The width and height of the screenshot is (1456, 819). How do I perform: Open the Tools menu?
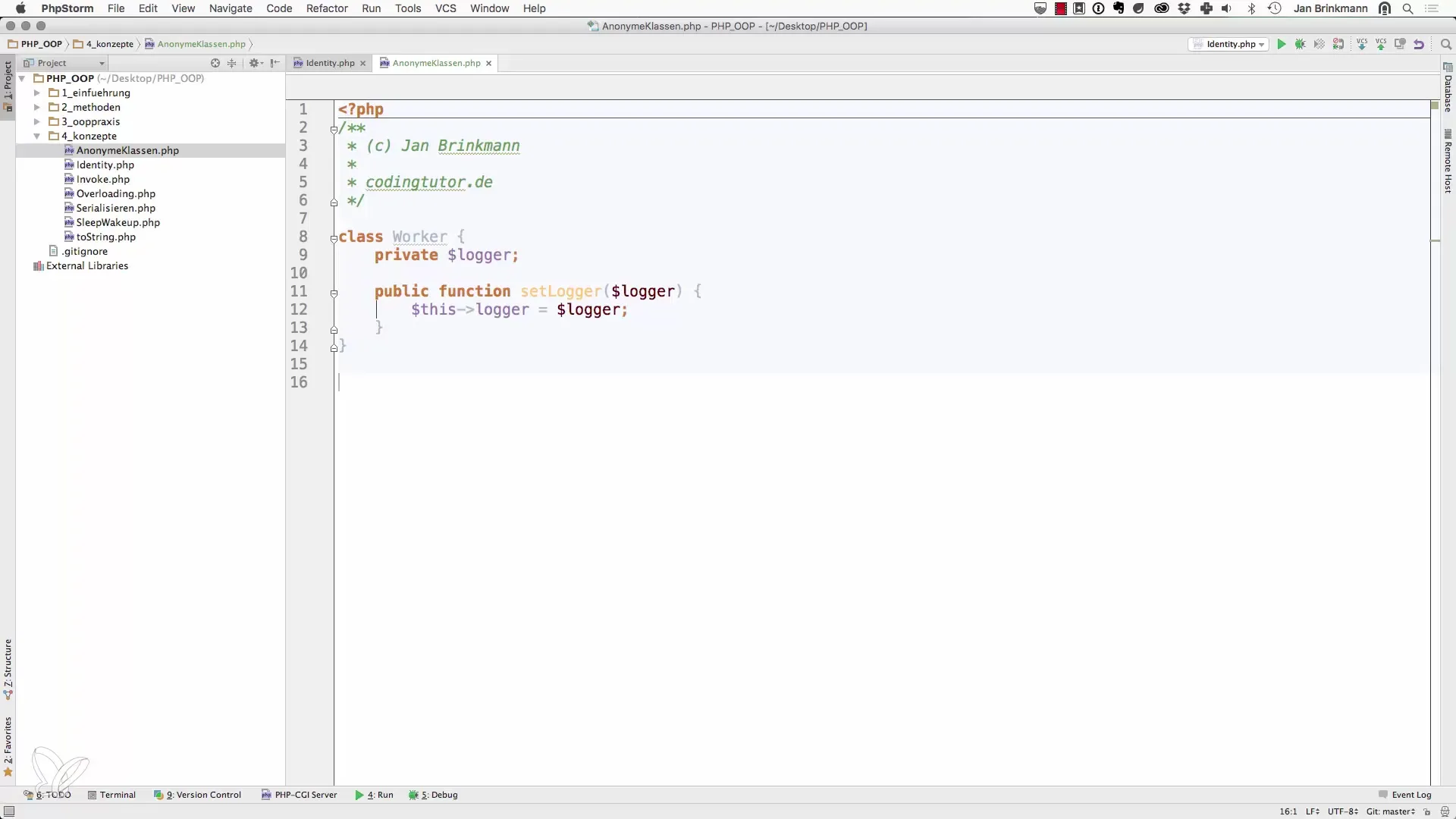407,8
